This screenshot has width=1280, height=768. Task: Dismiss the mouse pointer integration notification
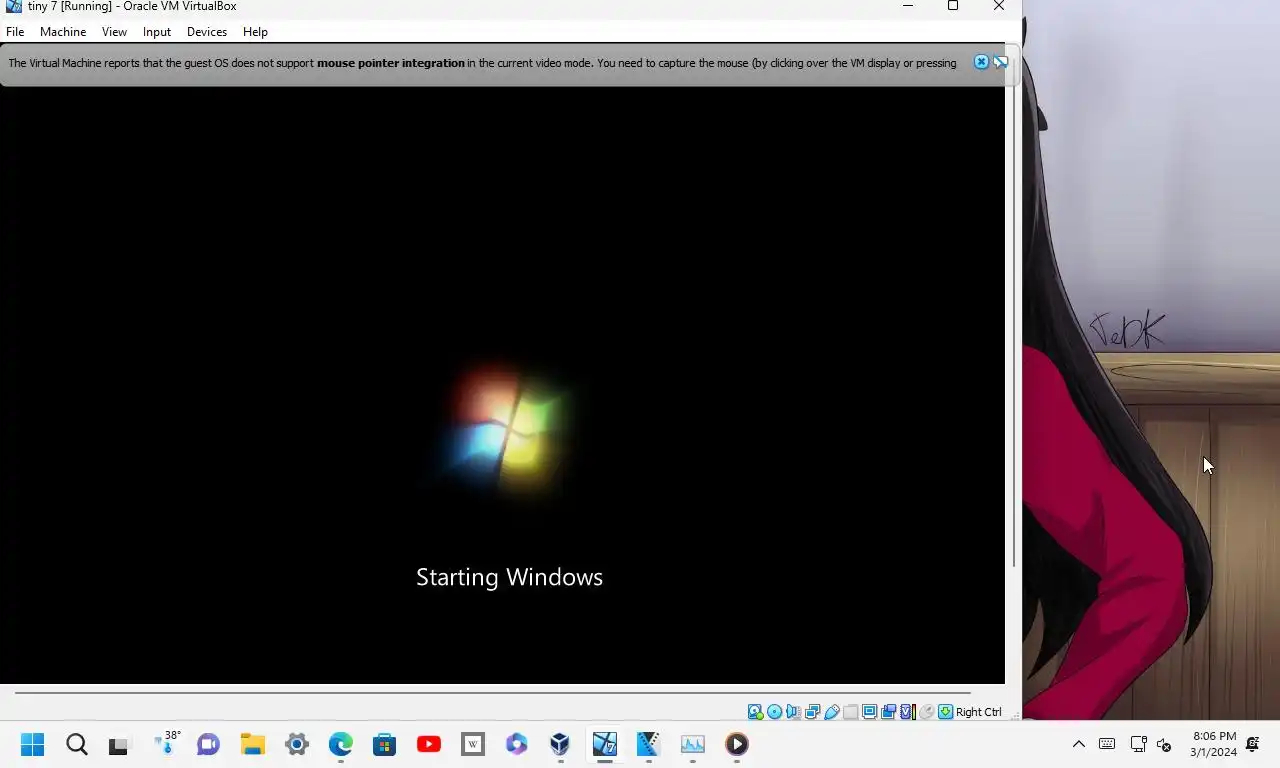coord(981,62)
